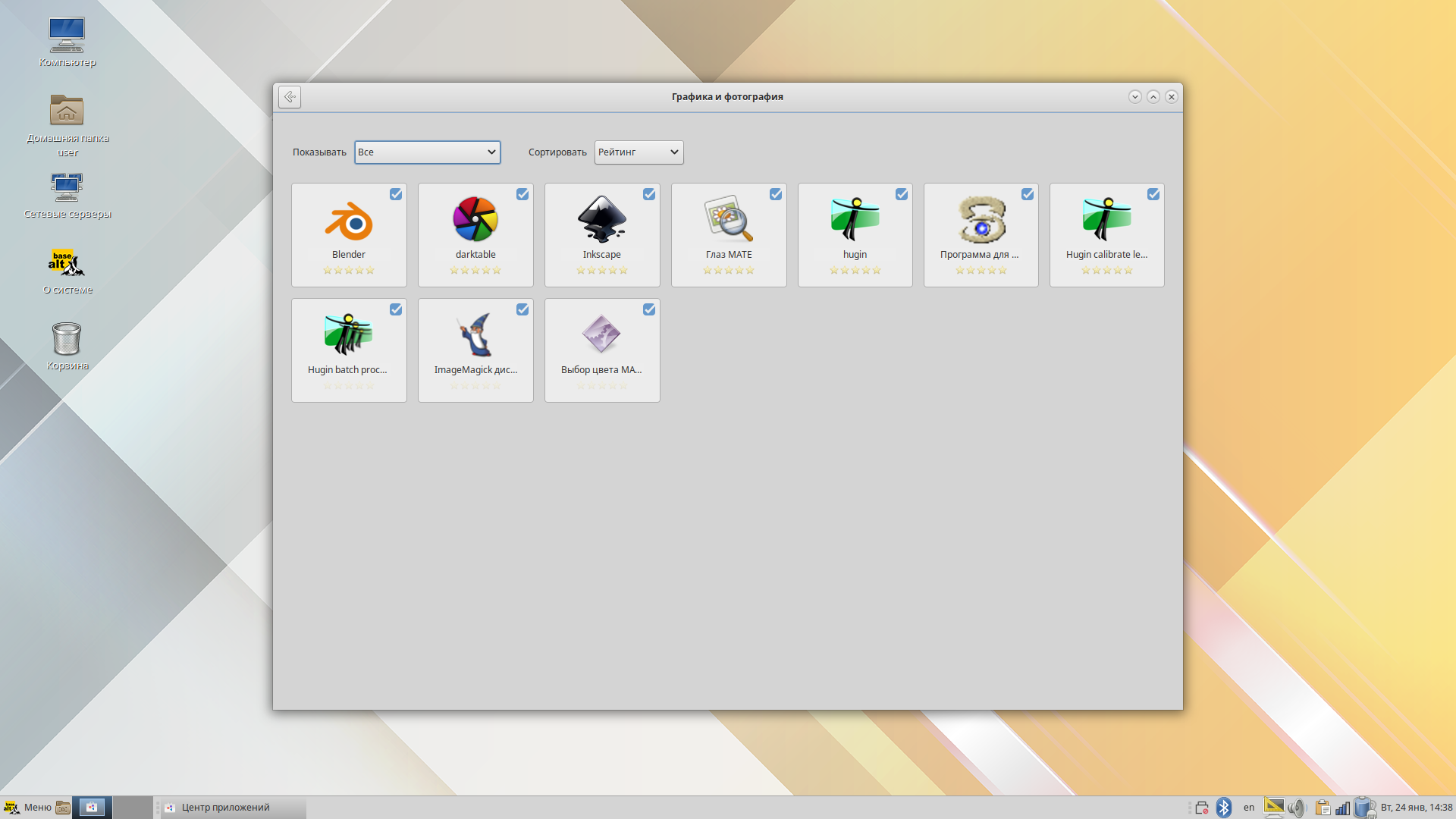Open the Hugin batch processor icon
This screenshot has width=1456, height=819.
(349, 334)
